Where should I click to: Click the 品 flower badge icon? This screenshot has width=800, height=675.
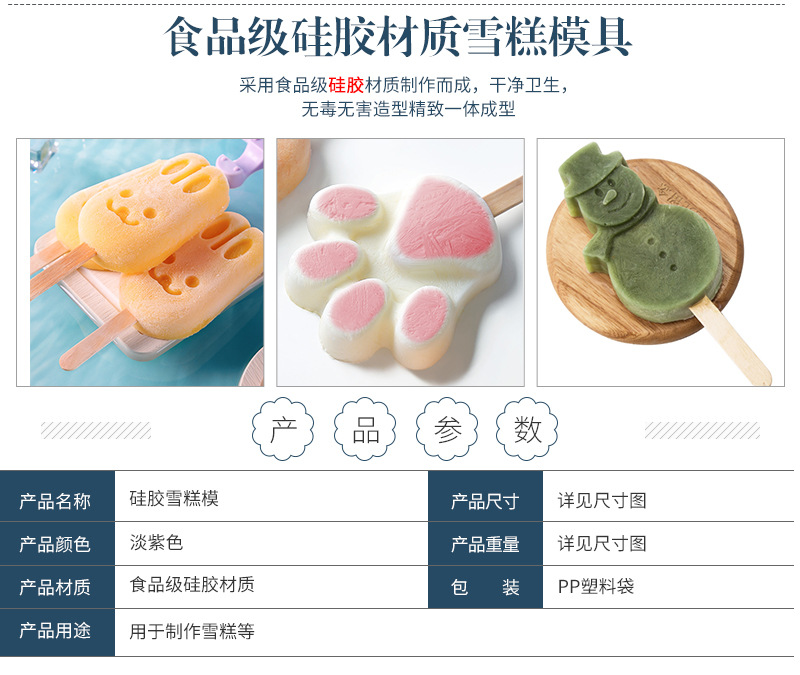(x=365, y=429)
